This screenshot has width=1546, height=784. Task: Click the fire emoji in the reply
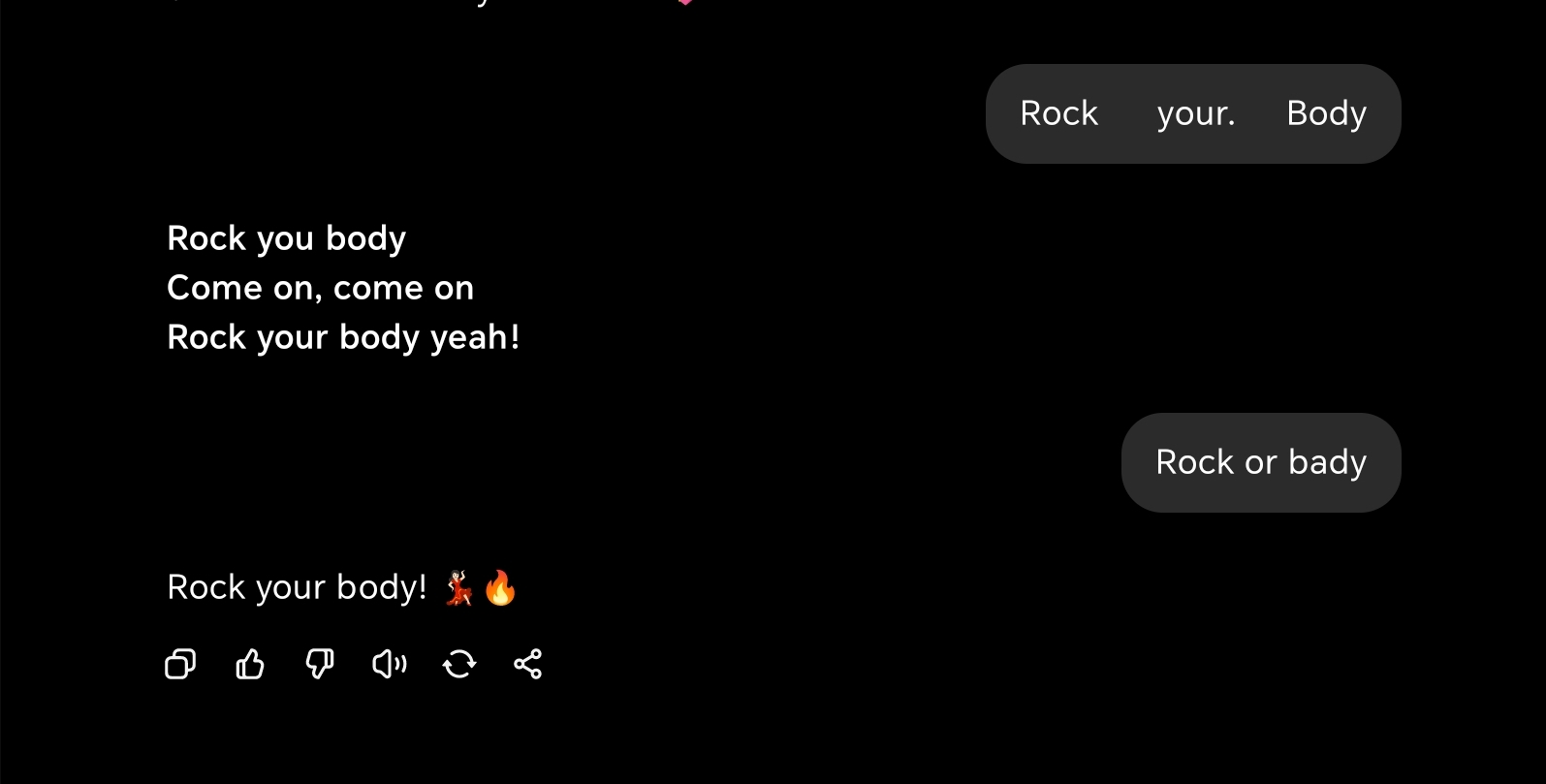click(500, 587)
